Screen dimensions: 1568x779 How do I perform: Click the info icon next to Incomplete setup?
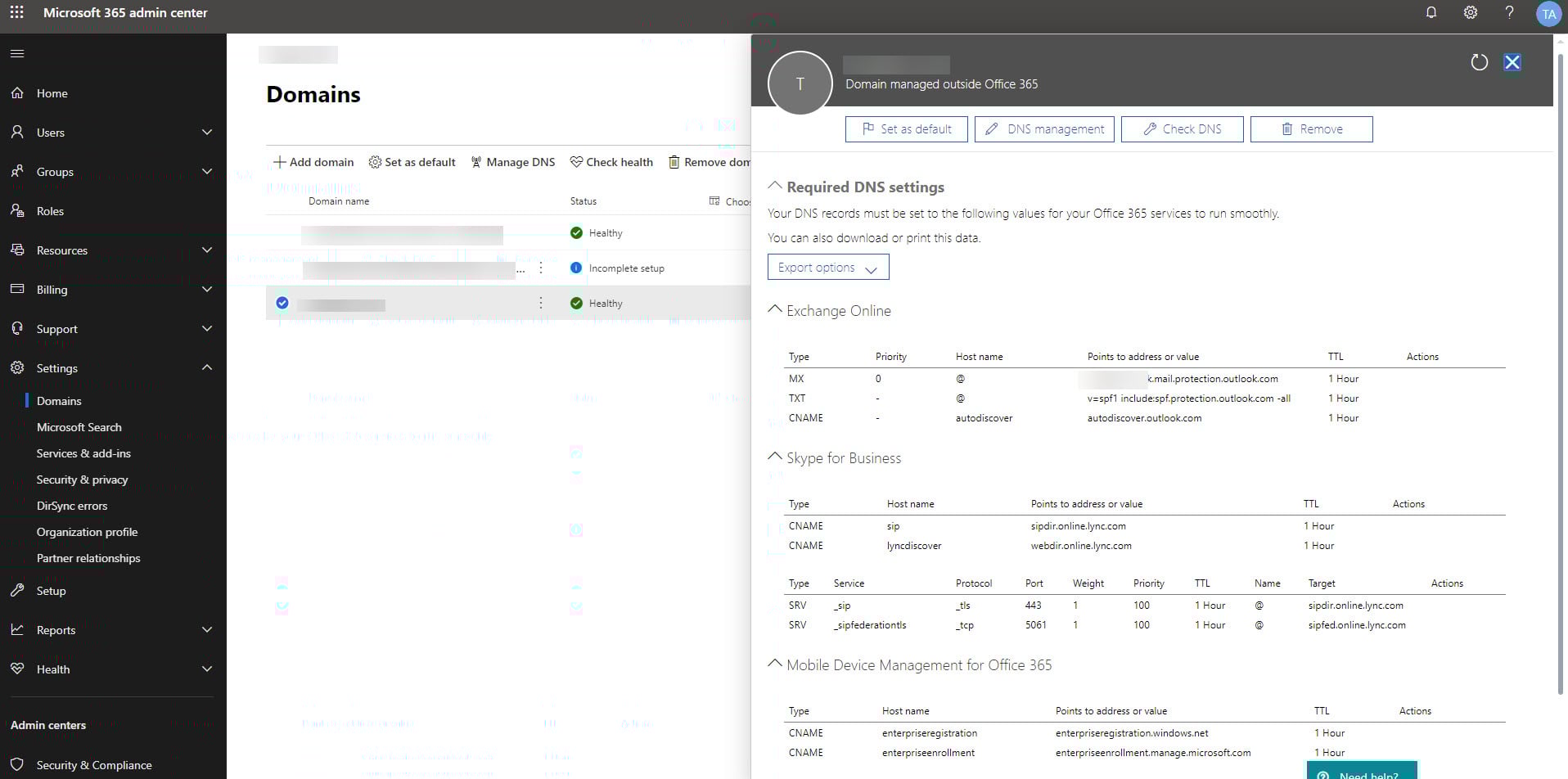click(578, 268)
